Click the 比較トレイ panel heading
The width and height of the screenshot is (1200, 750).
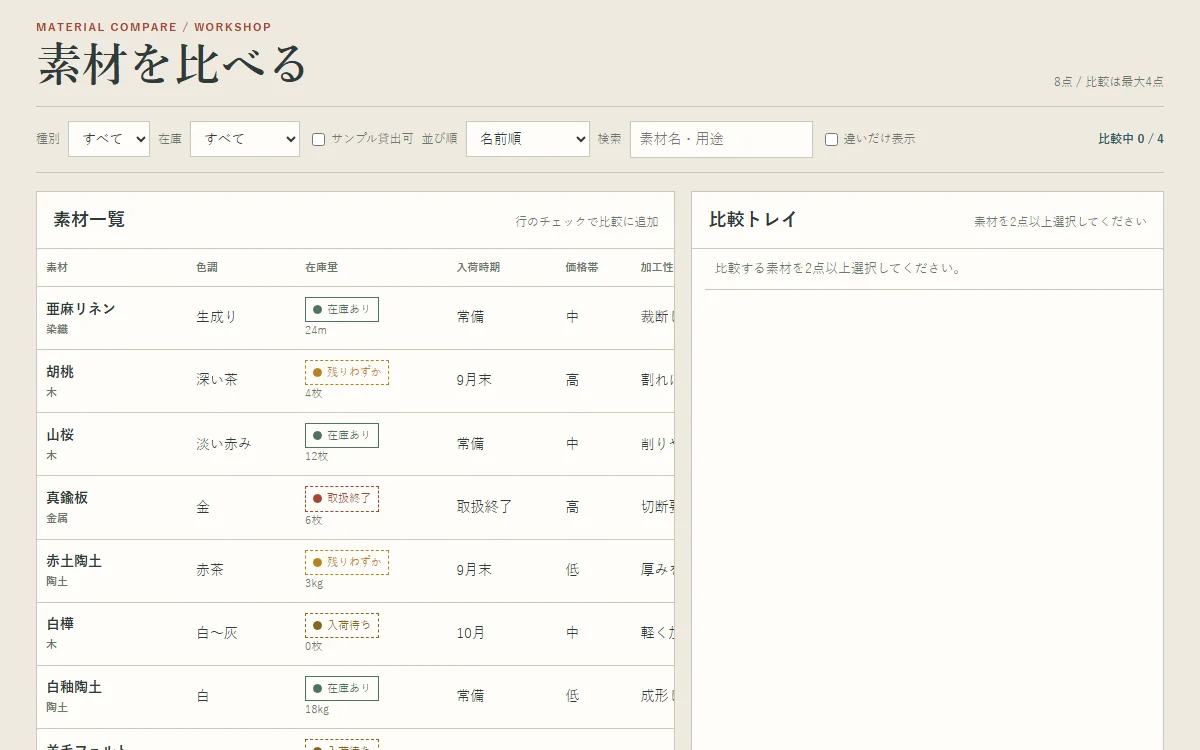753,220
